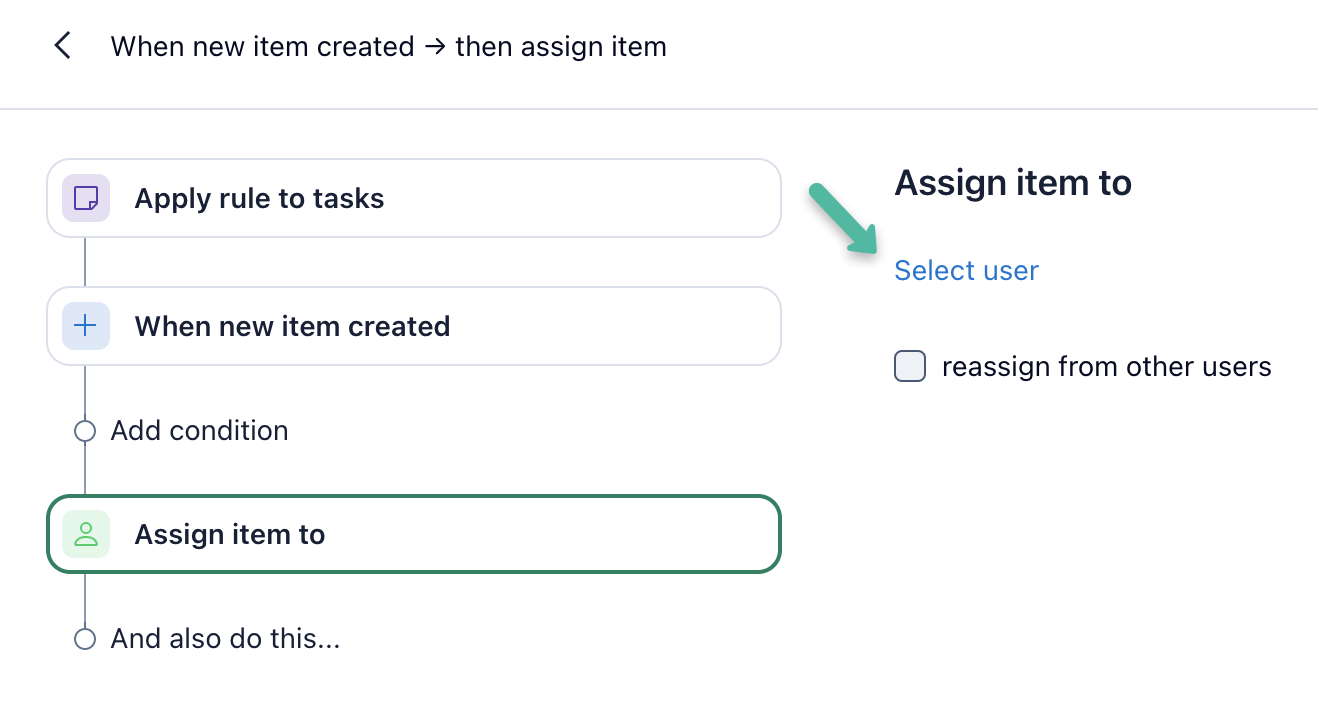Click the blue plus icon on trigger card
The image size is (1318, 716).
[x=86, y=326]
